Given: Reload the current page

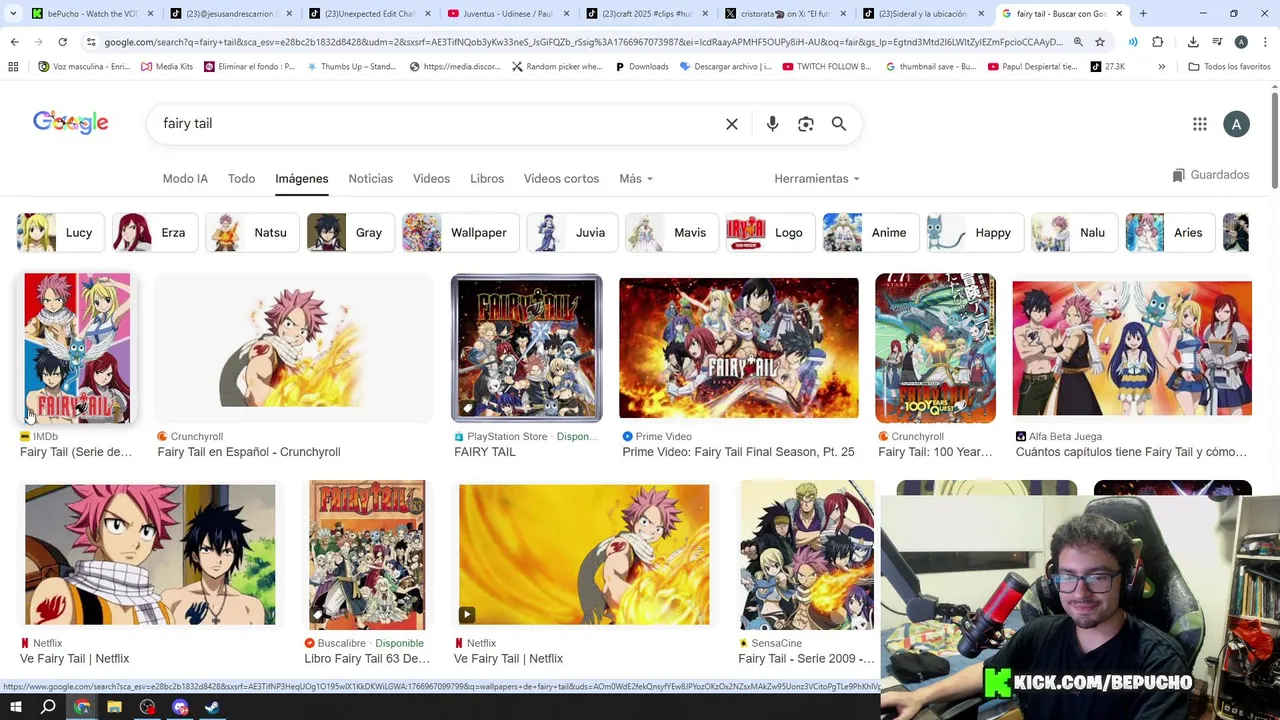Looking at the screenshot, I should 62,42.
